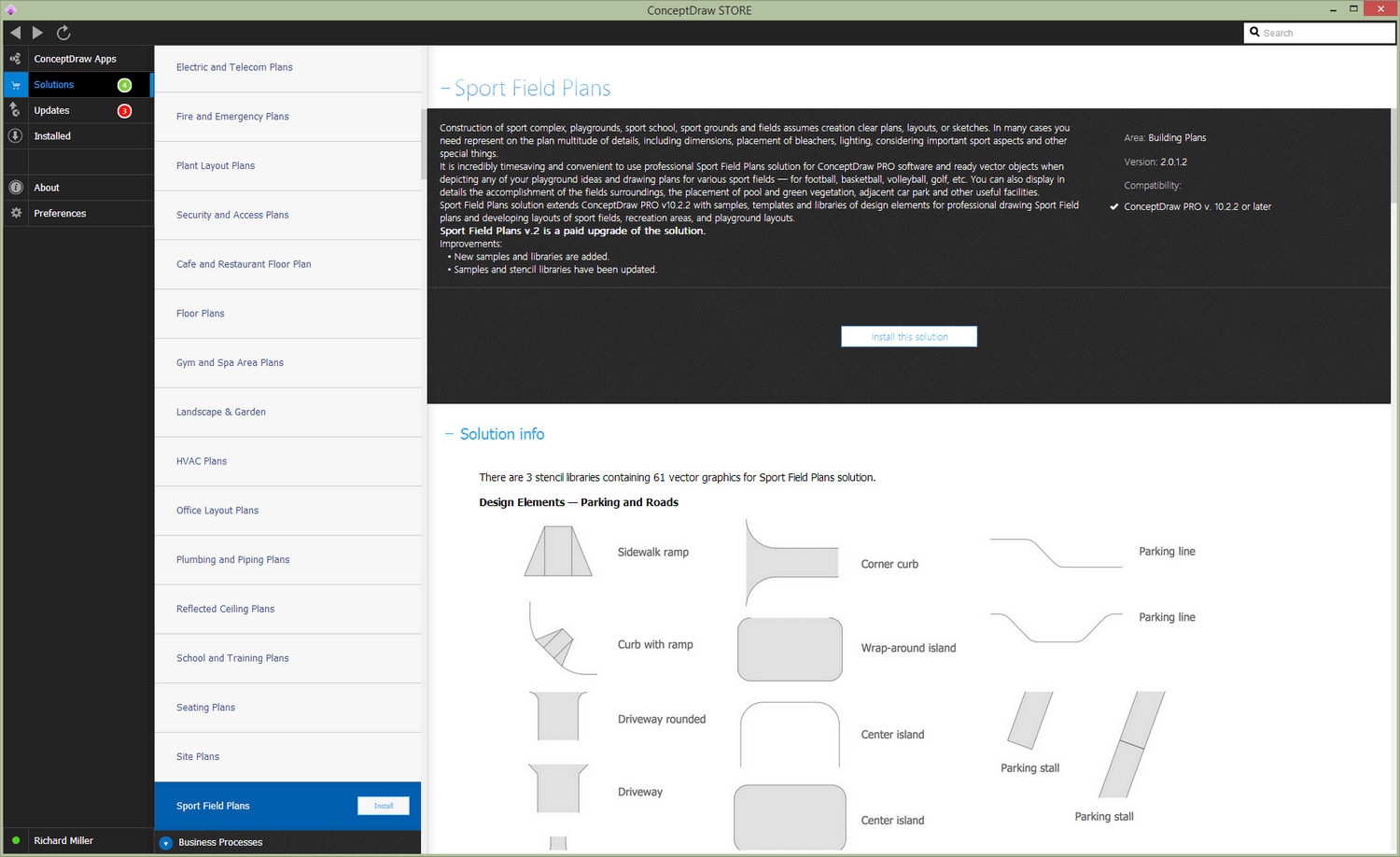Click the Updates sidebar icon
The image size is (1400, 857).
pos(15,110)
